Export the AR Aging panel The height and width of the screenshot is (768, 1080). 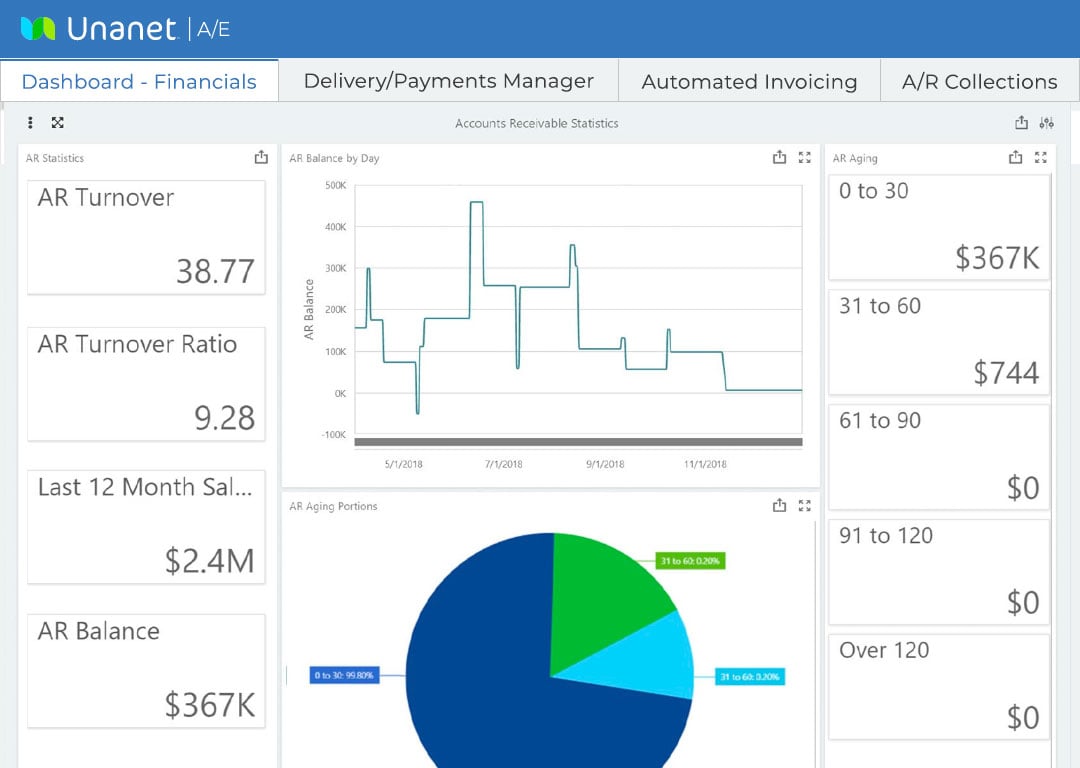1015,157
